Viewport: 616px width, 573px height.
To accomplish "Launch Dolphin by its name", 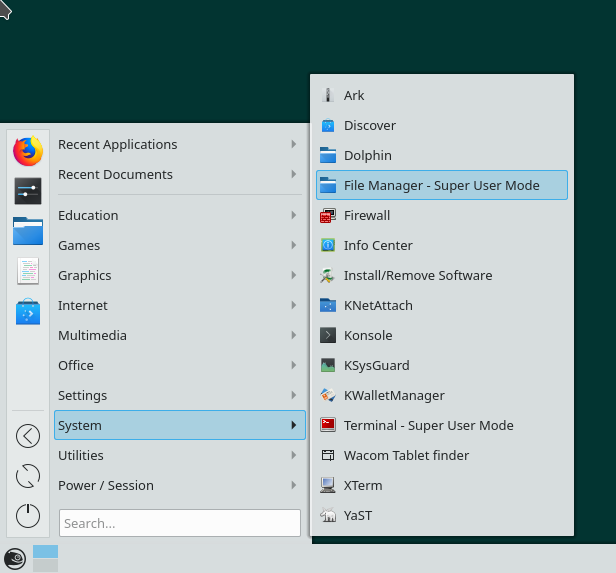I will pyautogui.click(x=368, y=155).
